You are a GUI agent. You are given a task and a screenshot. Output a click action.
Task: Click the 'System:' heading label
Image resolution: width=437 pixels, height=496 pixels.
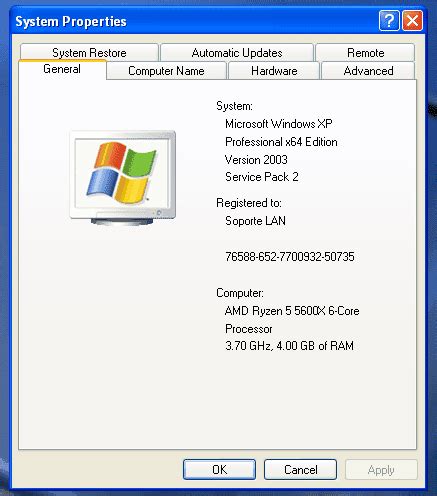point(234,106)
